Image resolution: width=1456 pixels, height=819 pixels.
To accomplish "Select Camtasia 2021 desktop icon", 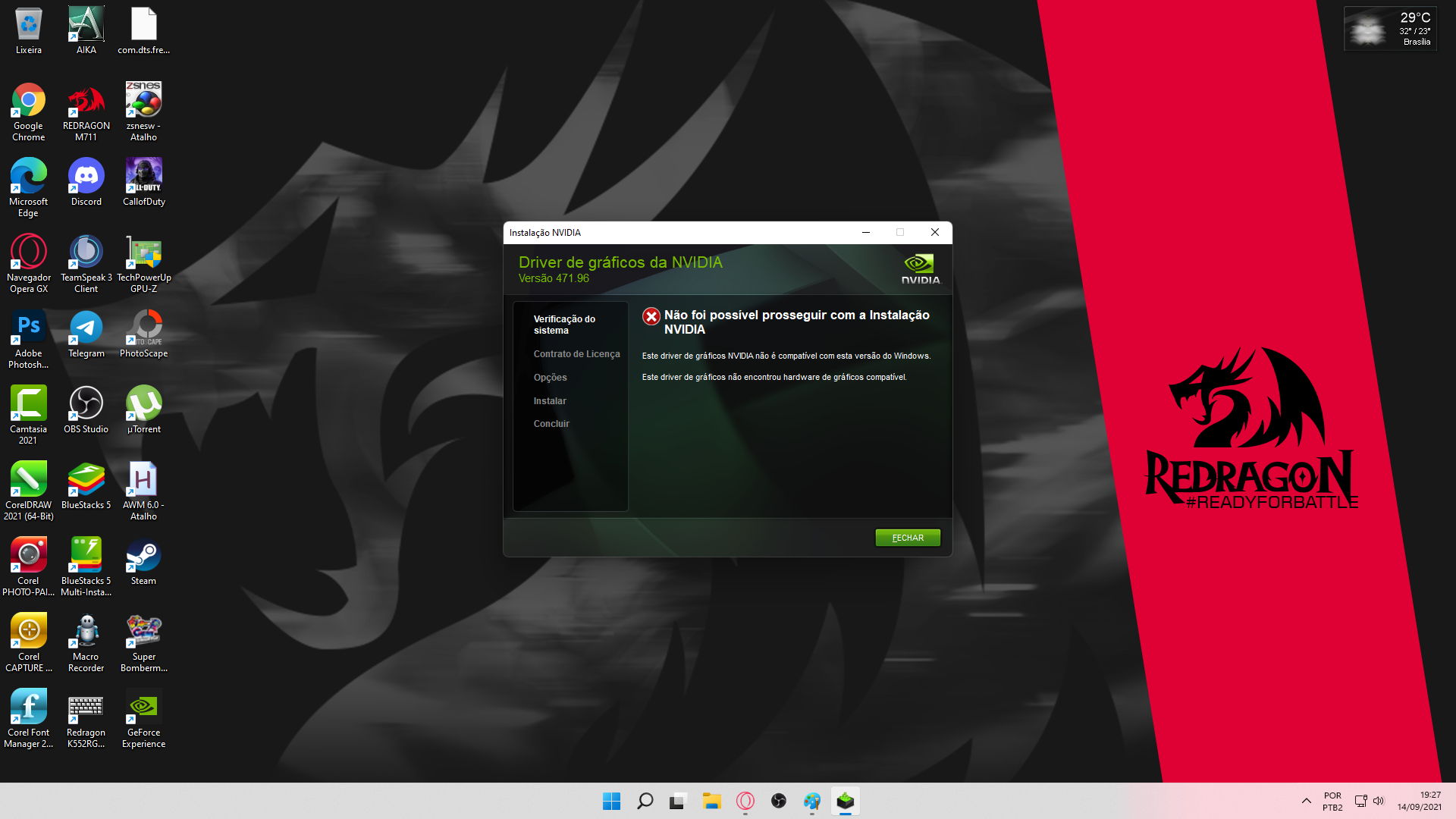I will point(29,416).
